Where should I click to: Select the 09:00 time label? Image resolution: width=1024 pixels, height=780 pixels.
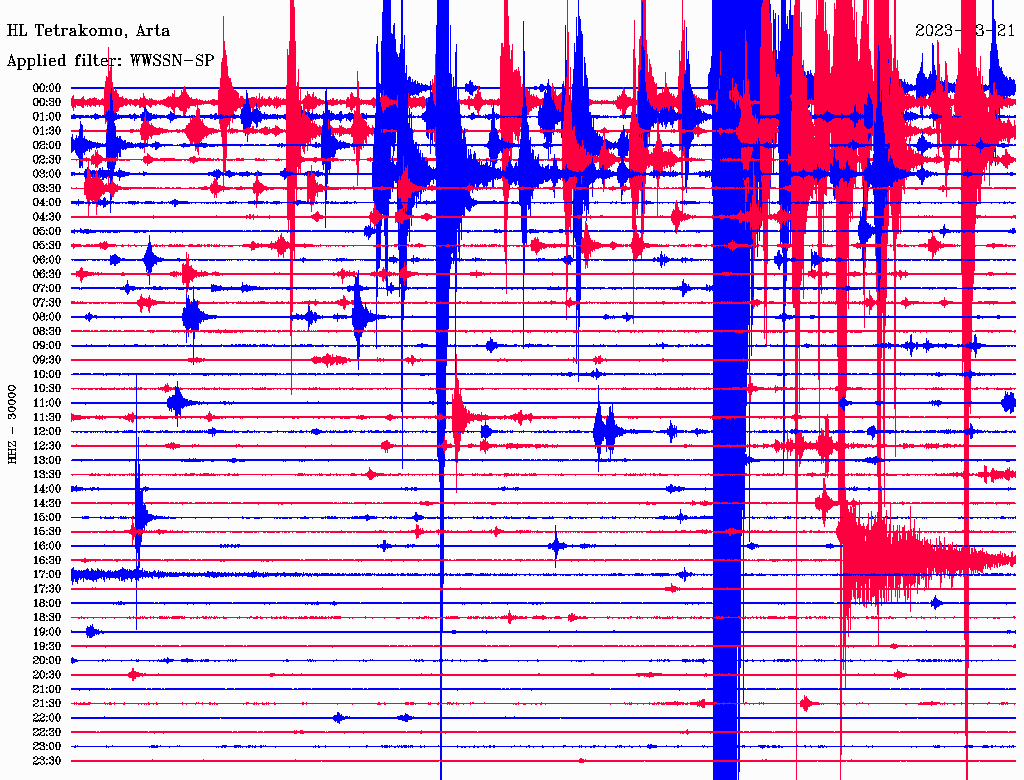click(47, 346)
